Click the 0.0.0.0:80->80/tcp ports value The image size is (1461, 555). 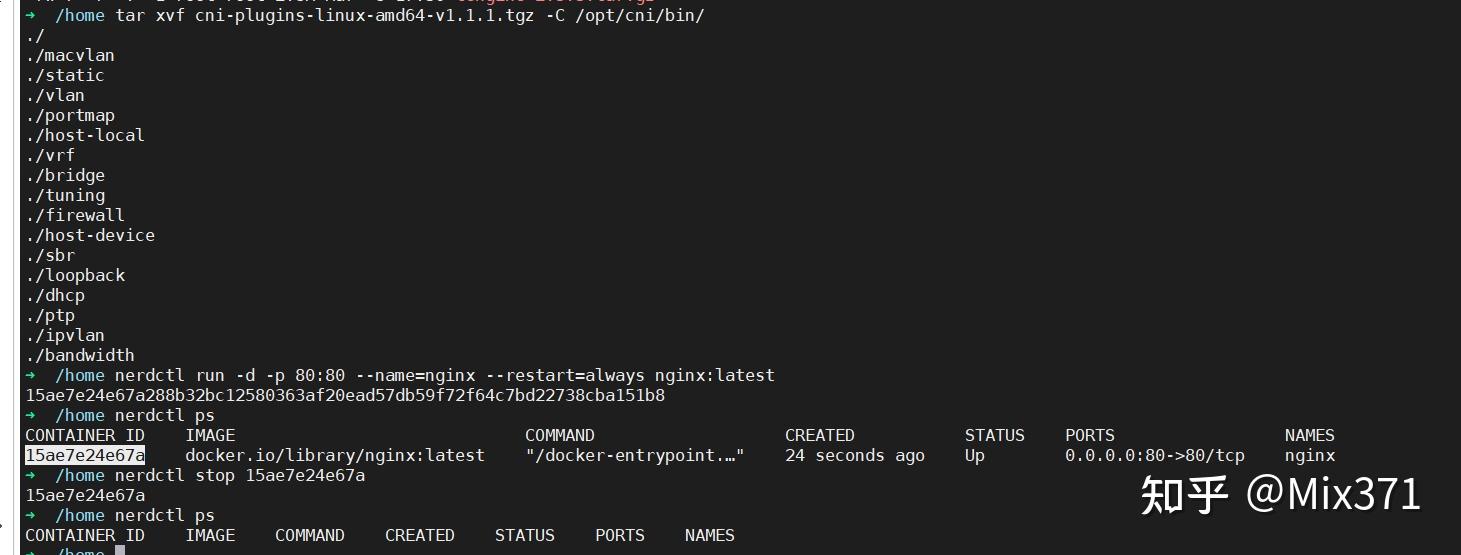click(x=1155, y=455)
